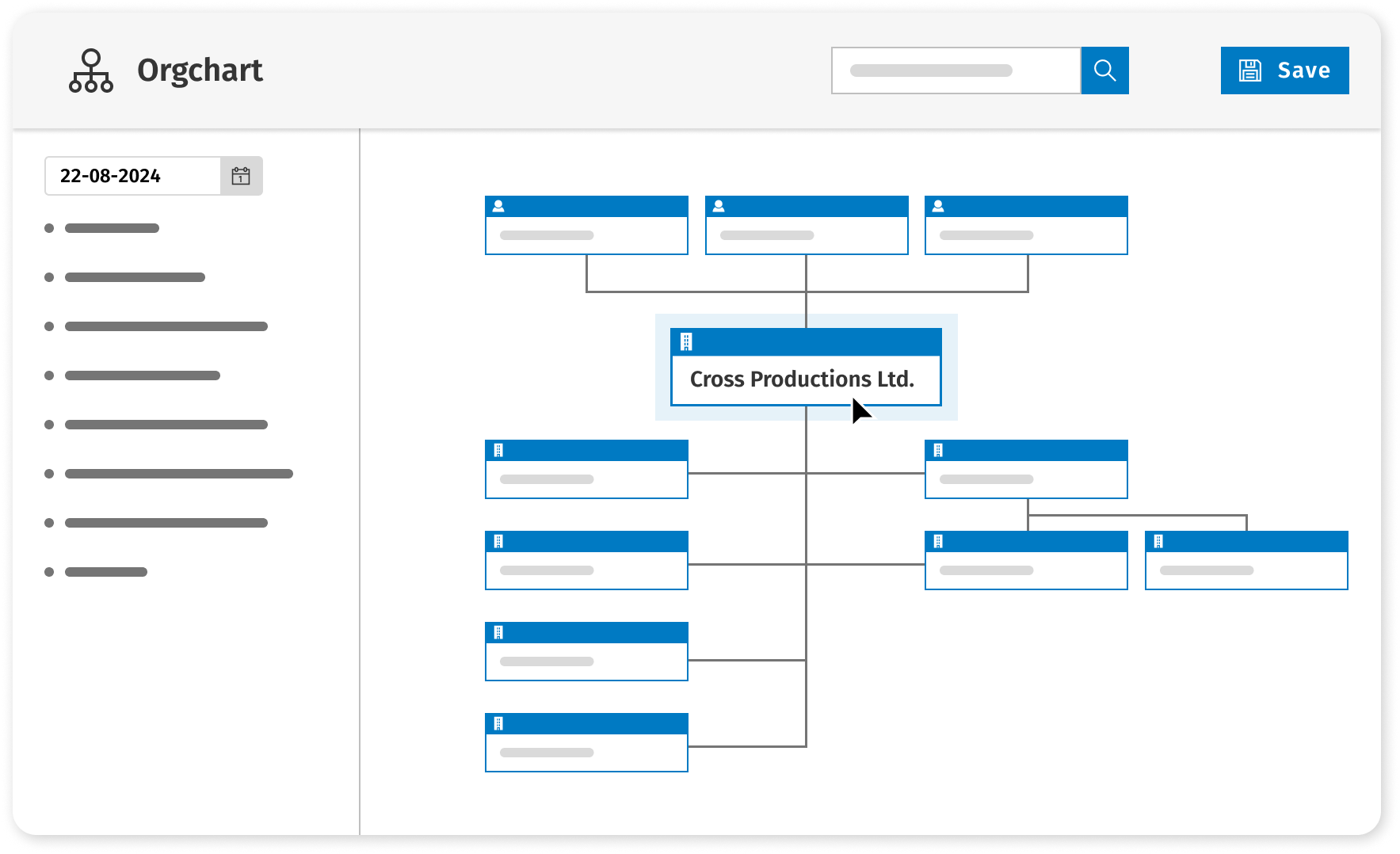
Task: Click the person icon on the top-middle card
Action: tap(719, 206)
